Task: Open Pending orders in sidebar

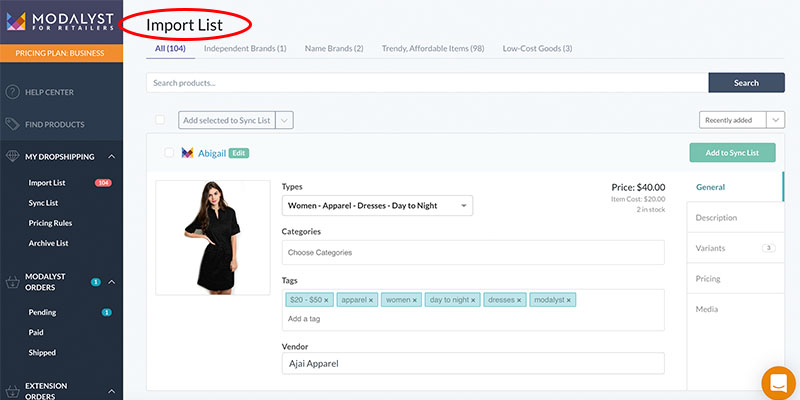Action: (42, 312)
